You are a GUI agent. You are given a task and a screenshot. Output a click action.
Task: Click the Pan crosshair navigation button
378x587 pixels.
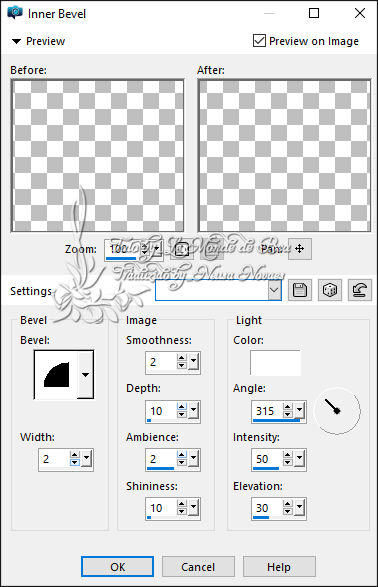coord(299,249)
